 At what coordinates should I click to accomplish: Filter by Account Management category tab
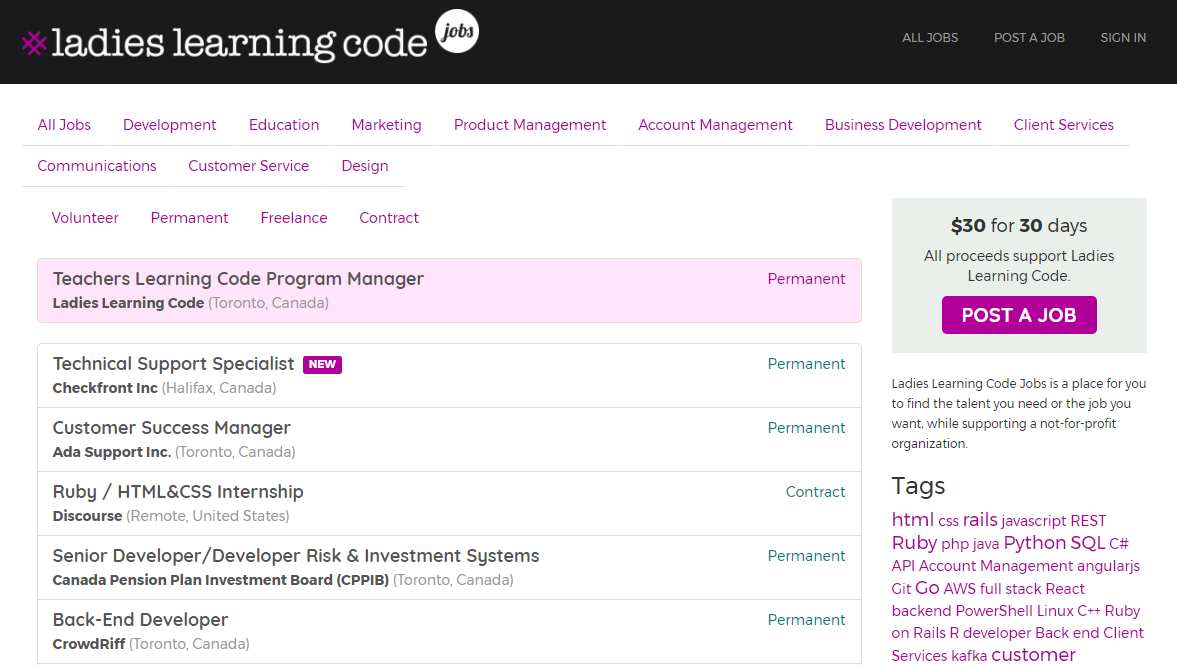tap(715, 125)
